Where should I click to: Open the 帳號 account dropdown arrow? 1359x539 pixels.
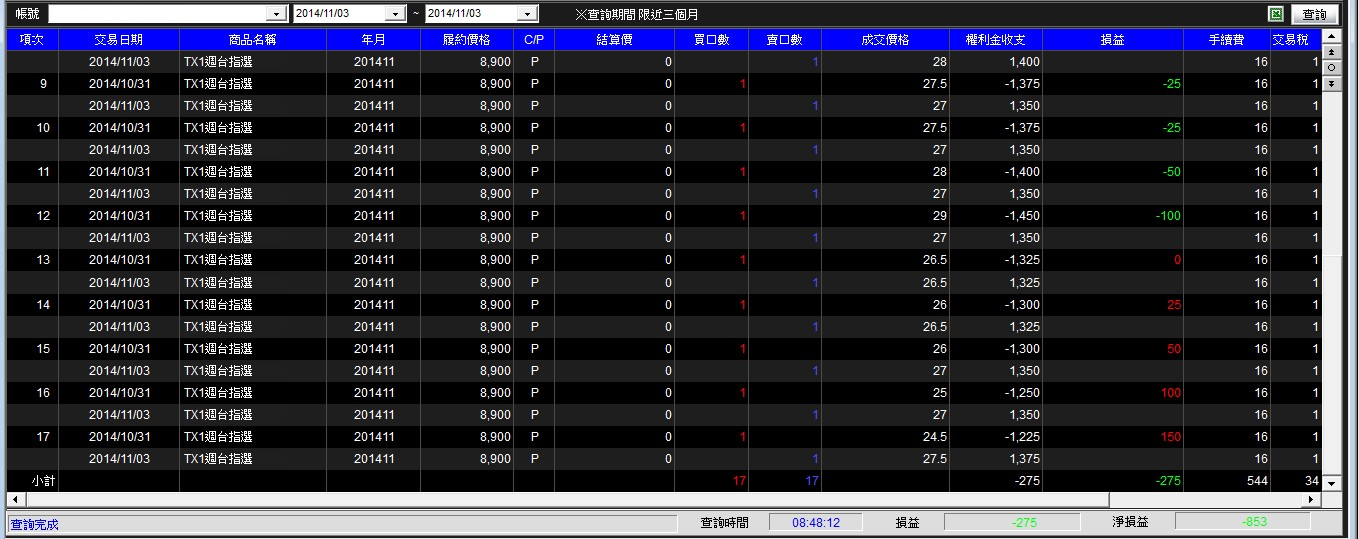276,14
